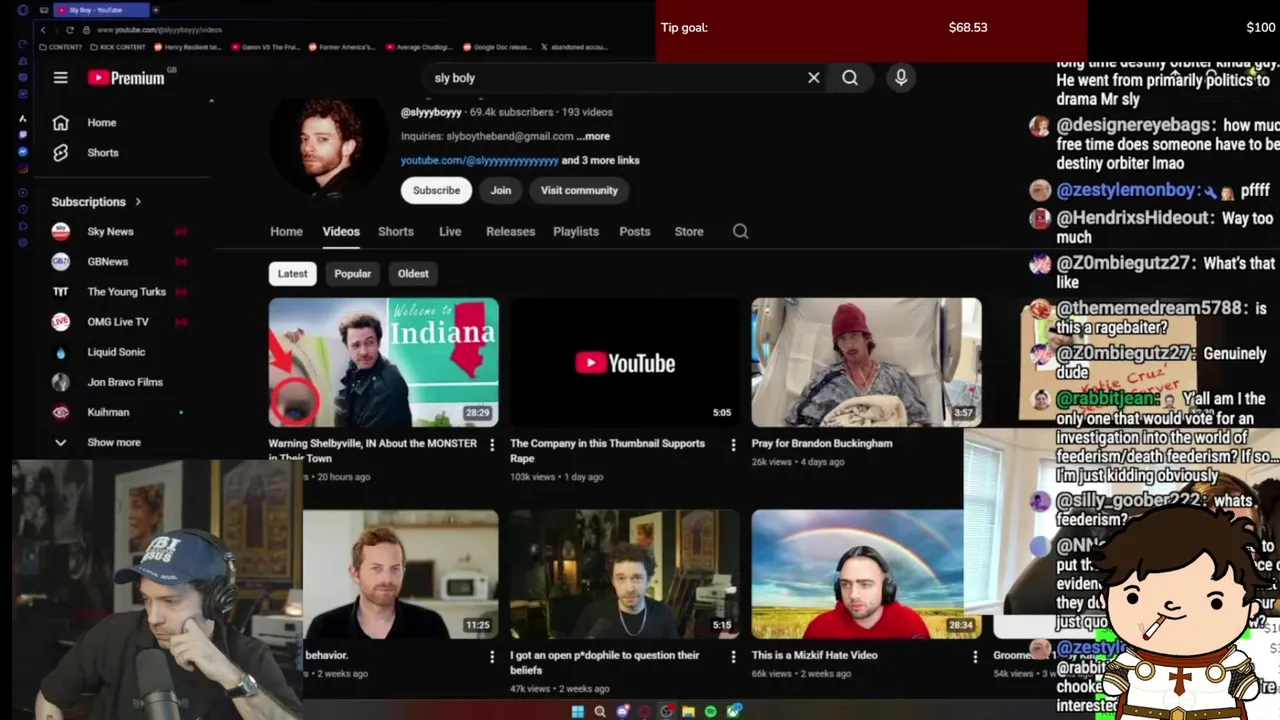This screenshot has width=1280, height=720.
Task: Click the browser address bar URL
Action: [x=159, y=30]
